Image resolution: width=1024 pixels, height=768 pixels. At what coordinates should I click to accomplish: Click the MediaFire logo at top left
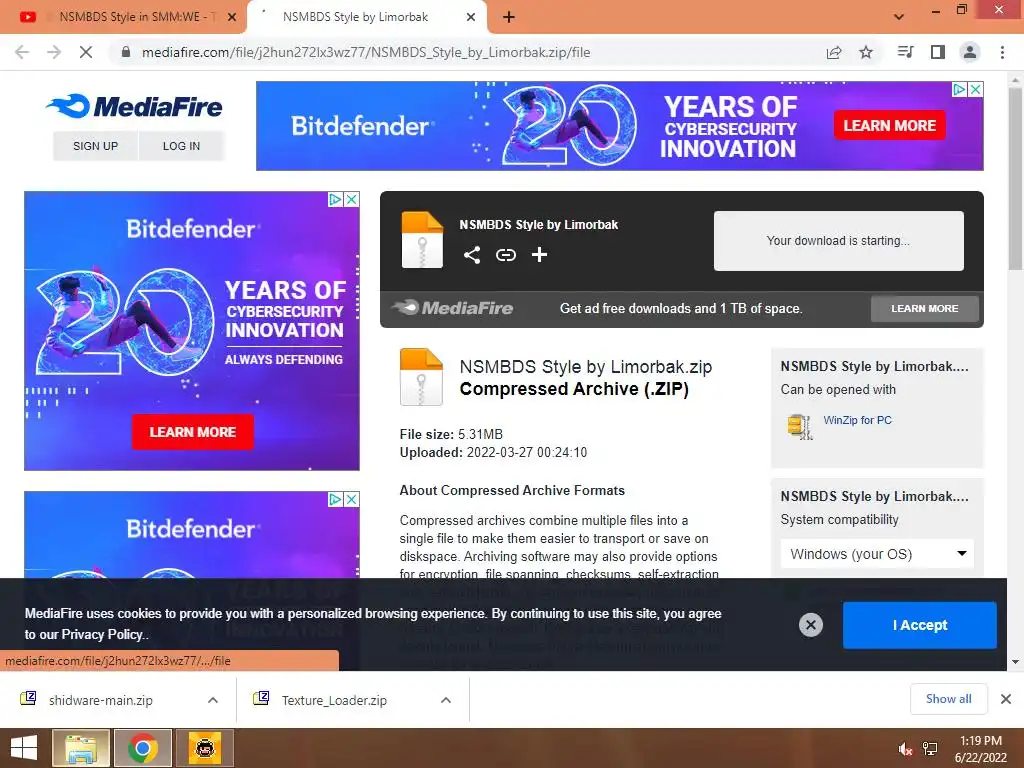tap(135, 106)
